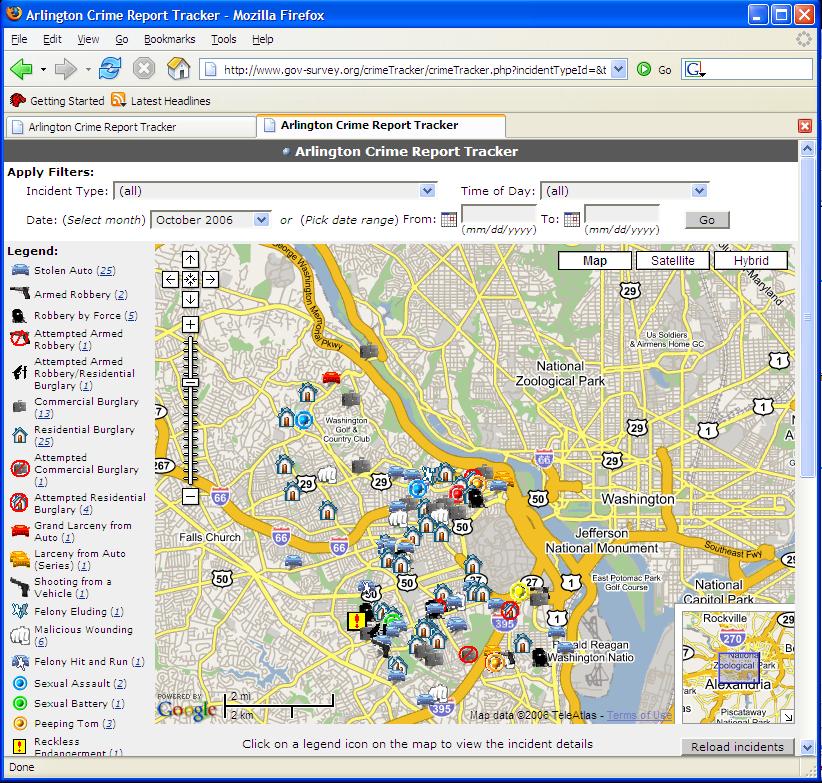This screenshot has height=783, width=822.
Task: Open the From date calendar picker
Action: pyautogui.click(x=449, y=220)
